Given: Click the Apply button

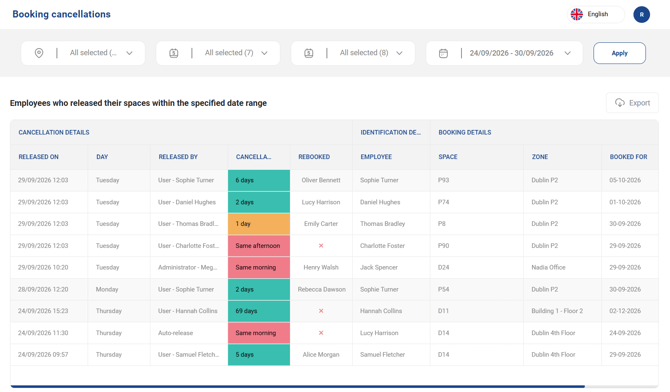Looking at the screenshot, I should click(x=619, y=53).
